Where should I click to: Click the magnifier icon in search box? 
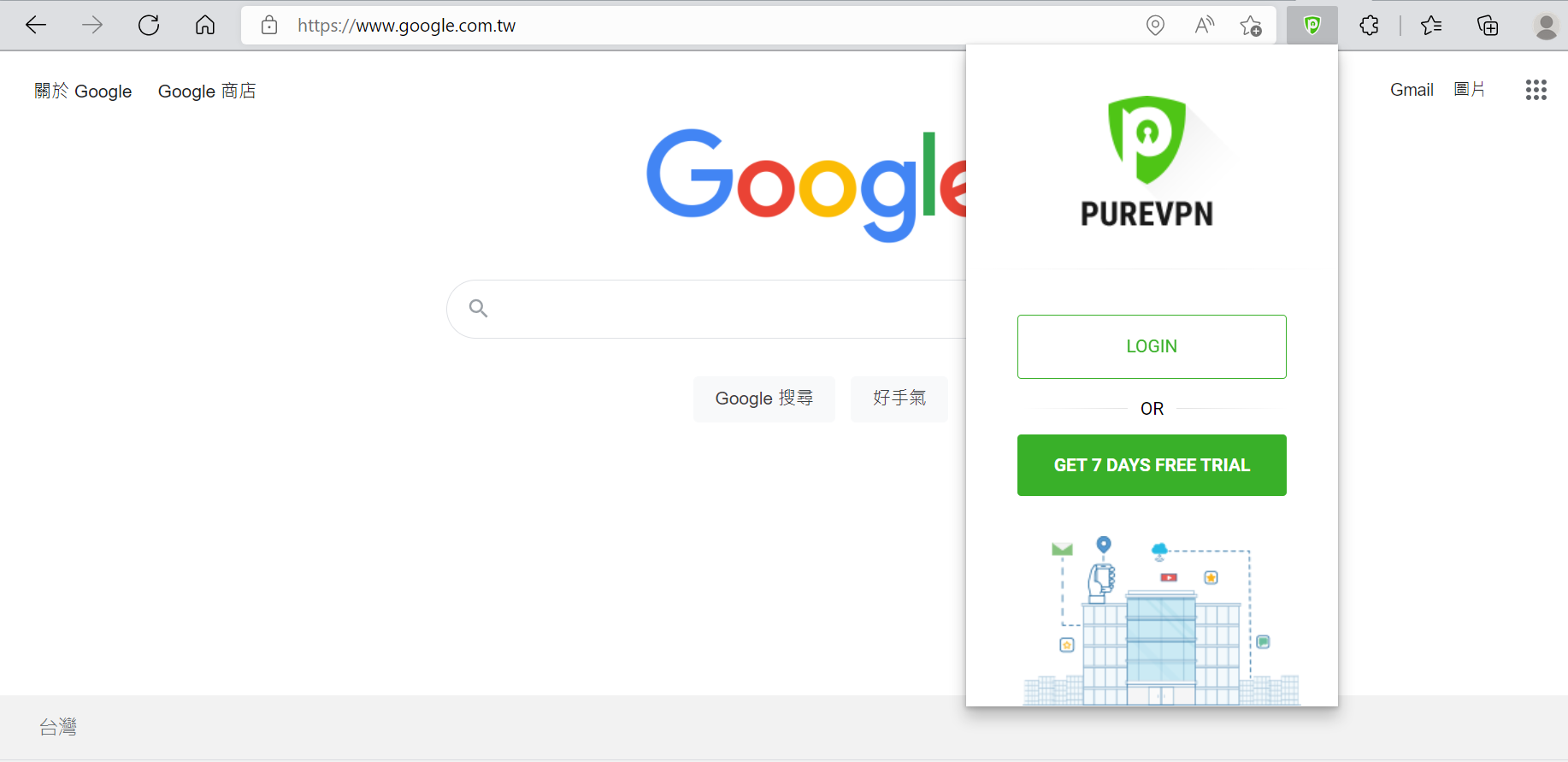click(x=479, y=309)
